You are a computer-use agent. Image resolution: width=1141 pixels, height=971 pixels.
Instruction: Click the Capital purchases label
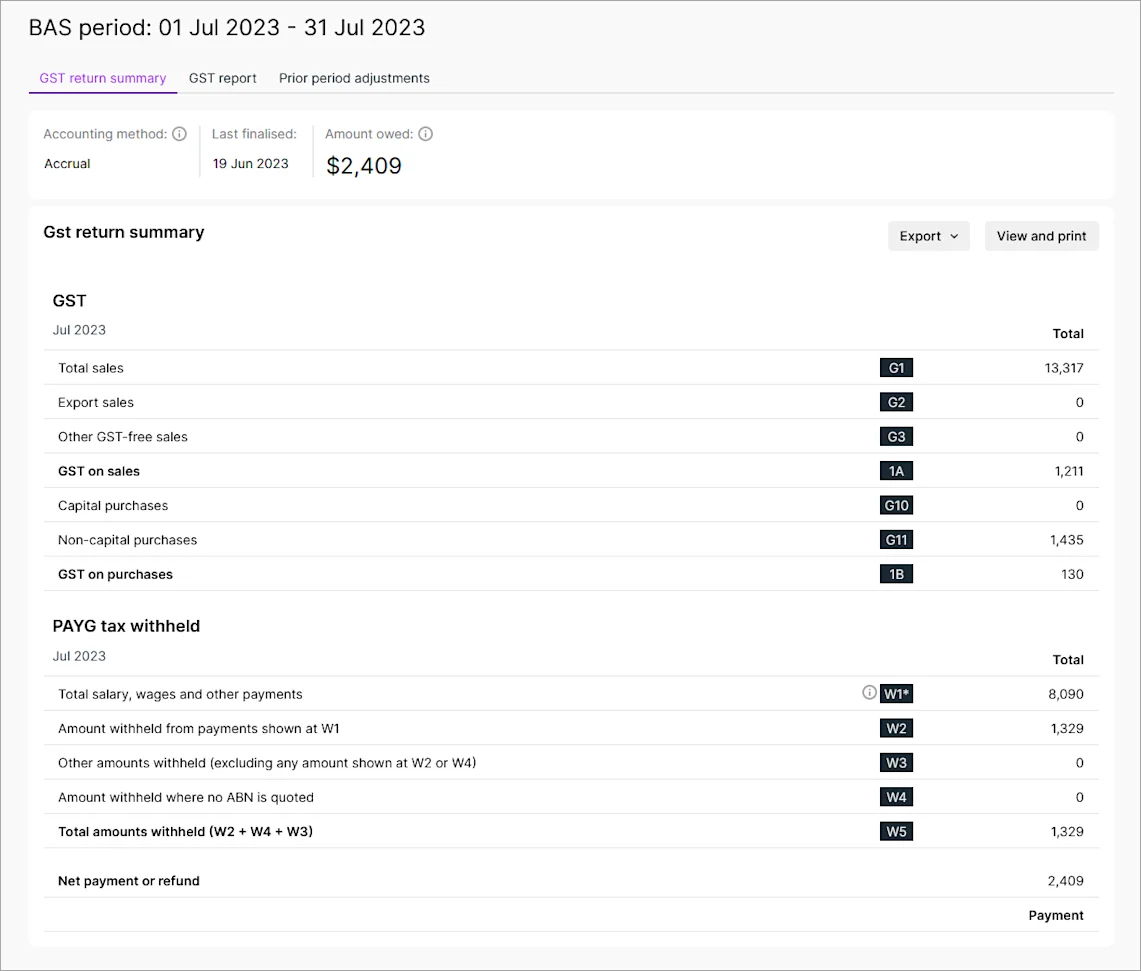(113, 506)
